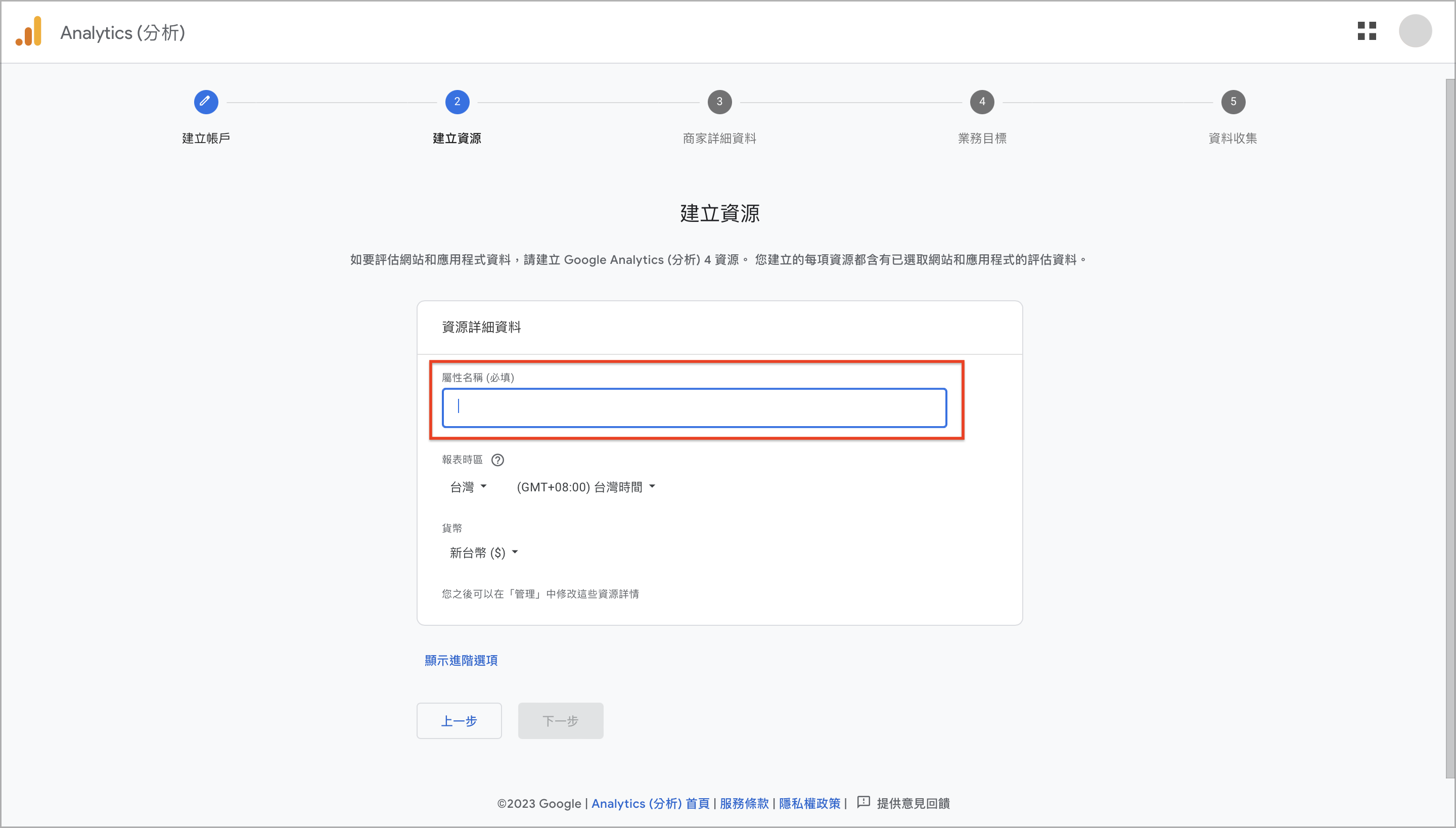Click the 下一步 button
The height and width of the screenshot is (828, 1456).
click(560, 720)
